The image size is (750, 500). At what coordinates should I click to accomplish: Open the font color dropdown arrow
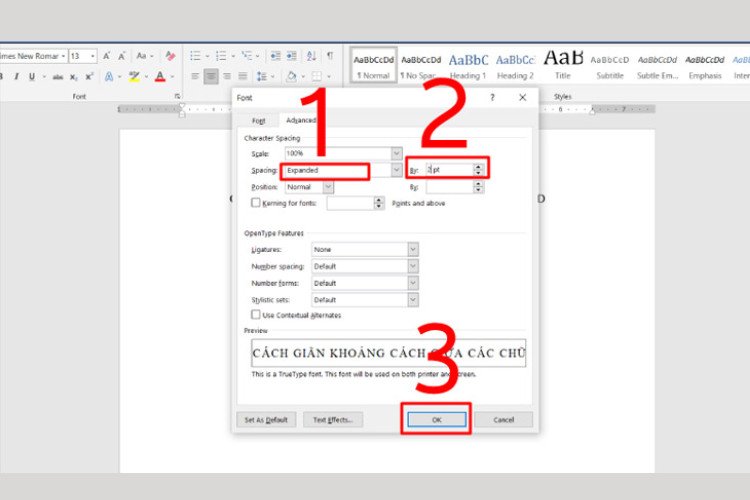pos(172,77)
